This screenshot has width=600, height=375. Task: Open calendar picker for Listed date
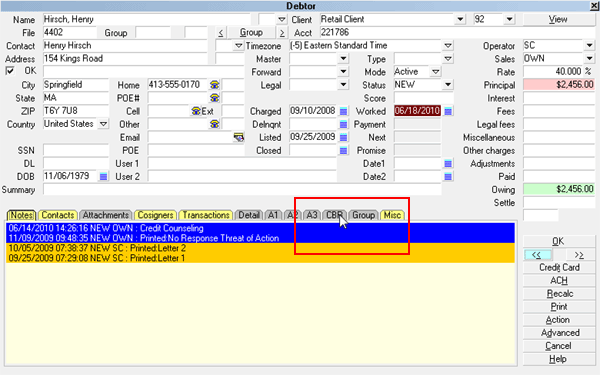343,137
